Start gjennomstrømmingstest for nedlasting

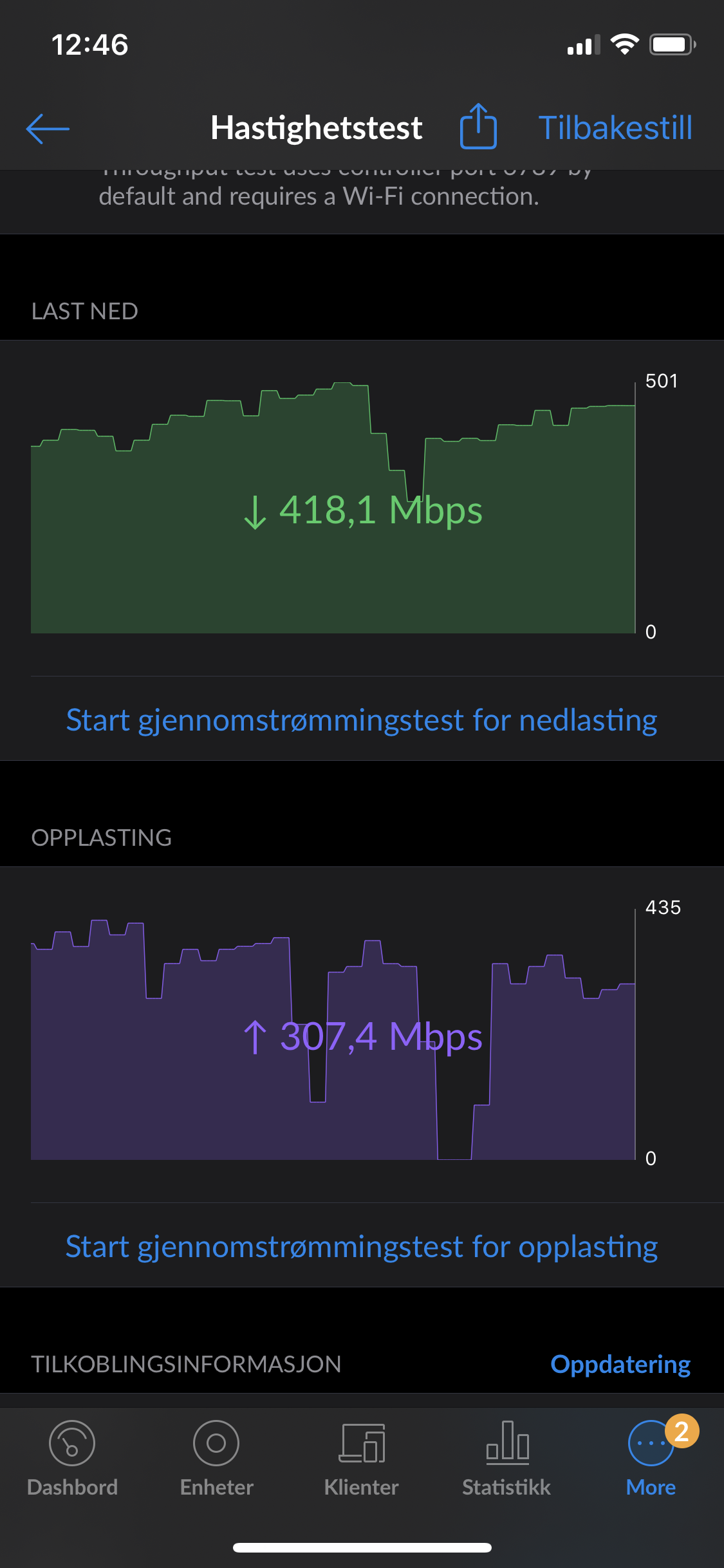point(362,720)
